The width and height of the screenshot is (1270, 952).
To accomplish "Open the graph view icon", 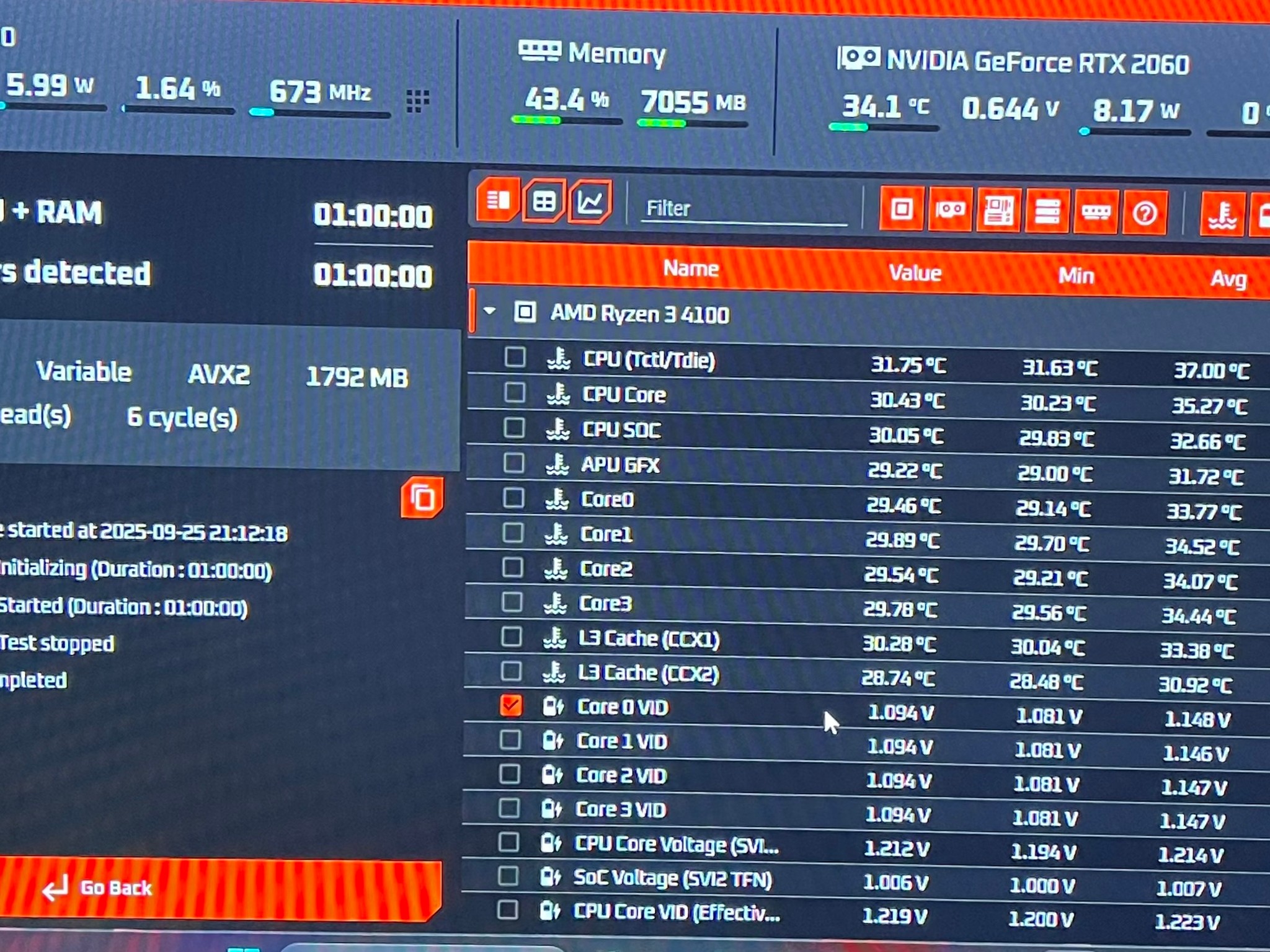I will 590,202.
